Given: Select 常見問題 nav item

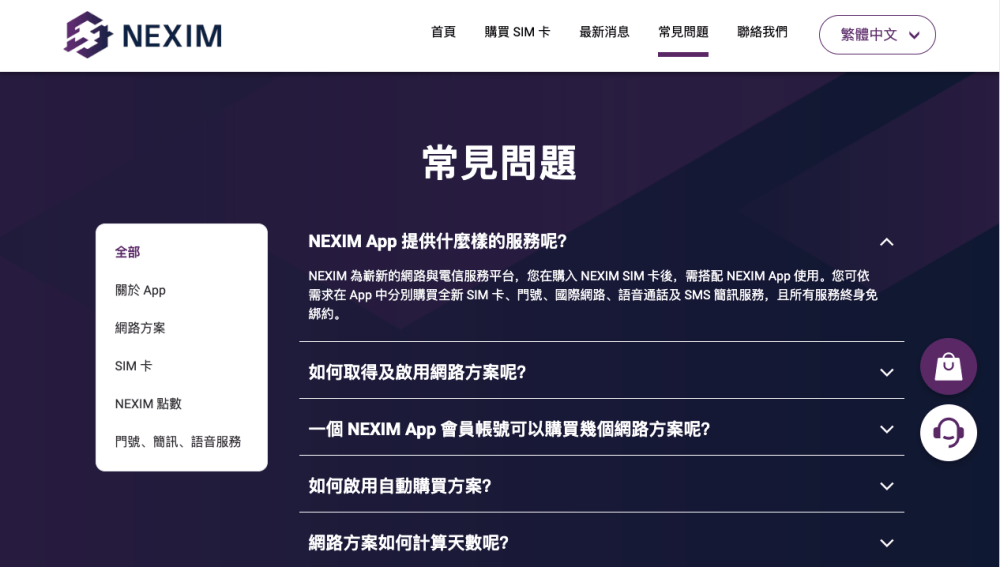Looking at the screenshot, I should click(x=683, y=32).
